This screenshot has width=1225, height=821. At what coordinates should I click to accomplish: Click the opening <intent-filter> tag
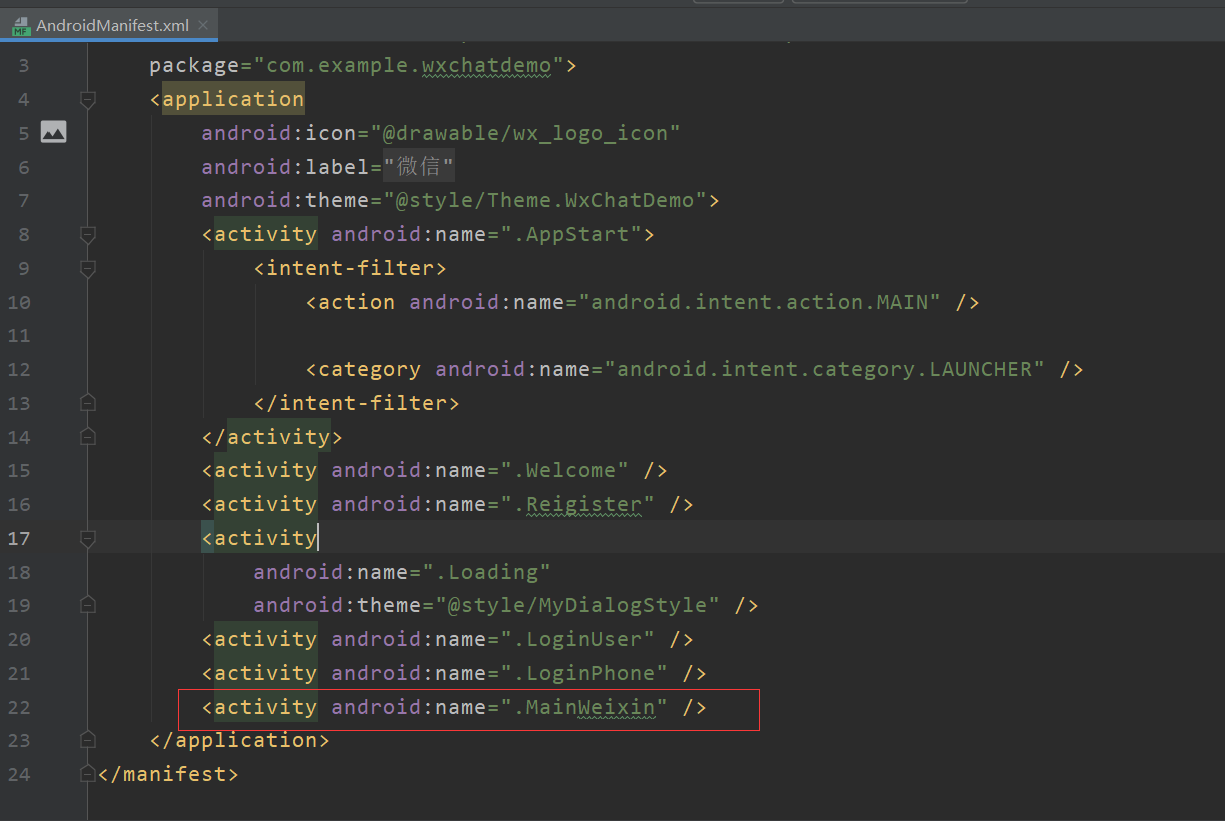click(x=350, y=268)
